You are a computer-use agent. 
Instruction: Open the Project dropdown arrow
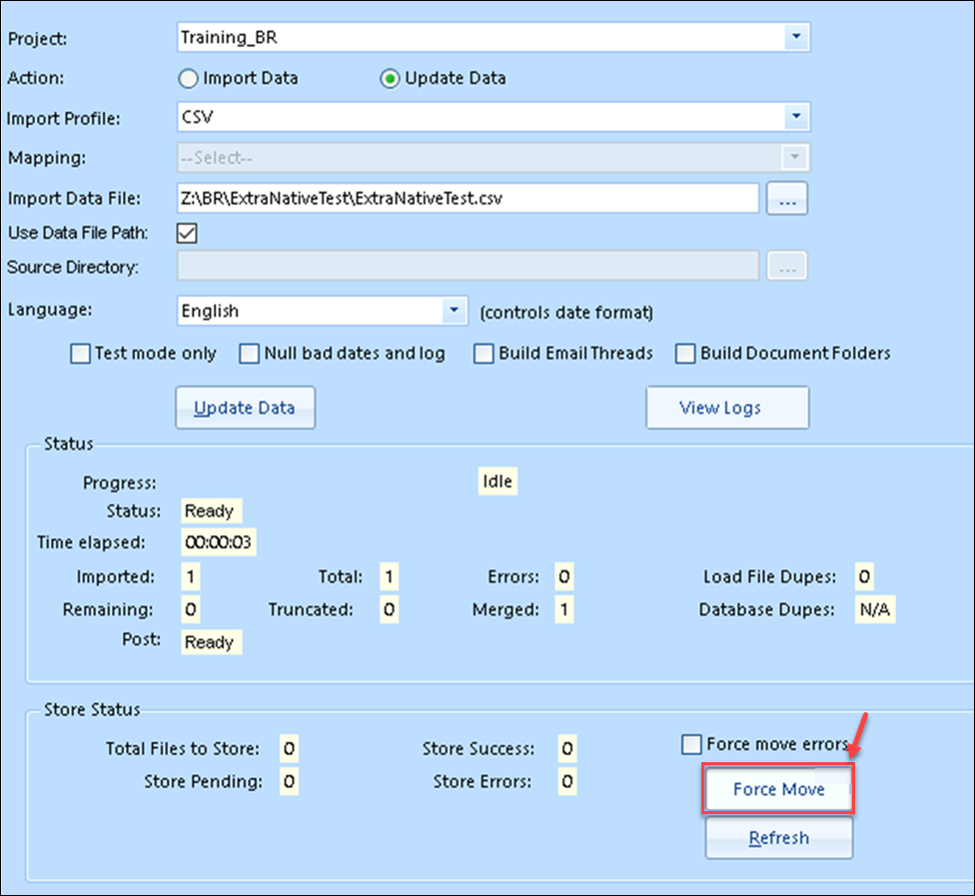coord(797,37)
